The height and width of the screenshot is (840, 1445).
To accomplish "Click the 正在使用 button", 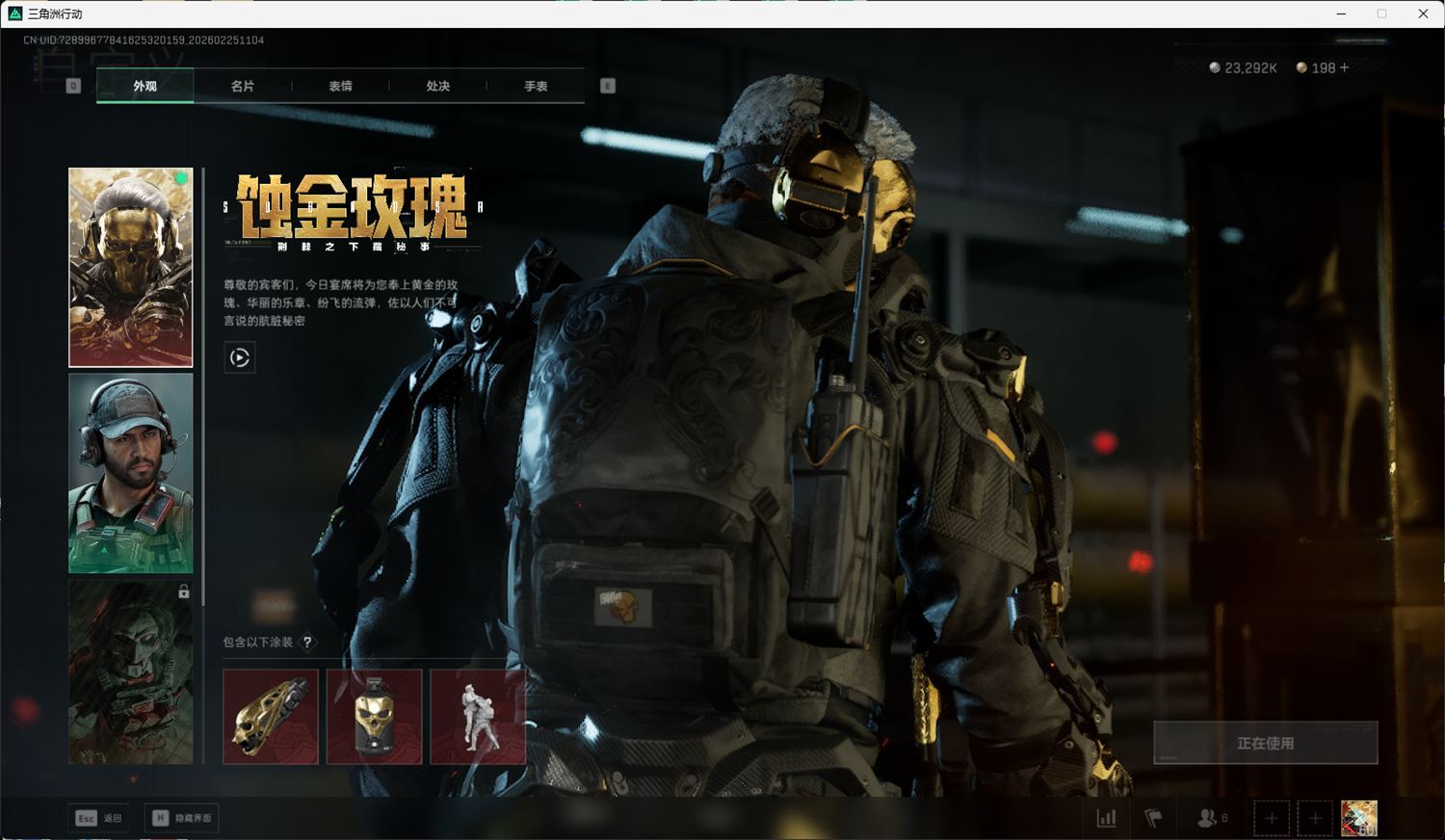I will [1265, 743].
